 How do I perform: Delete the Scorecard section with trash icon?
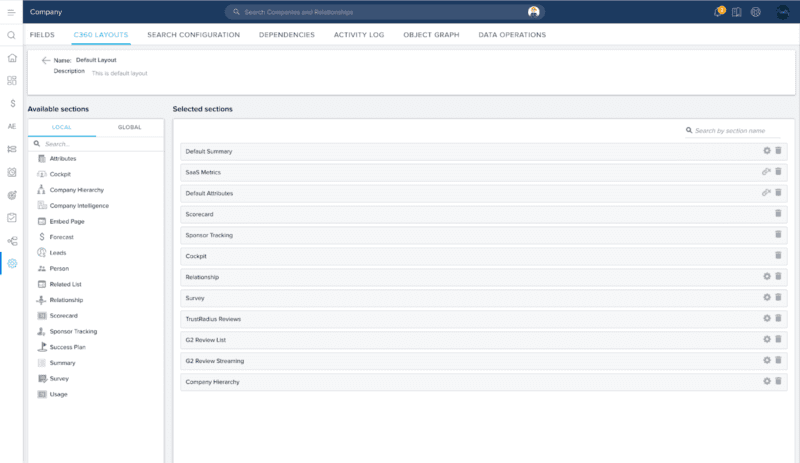click(x=778, y=214)
